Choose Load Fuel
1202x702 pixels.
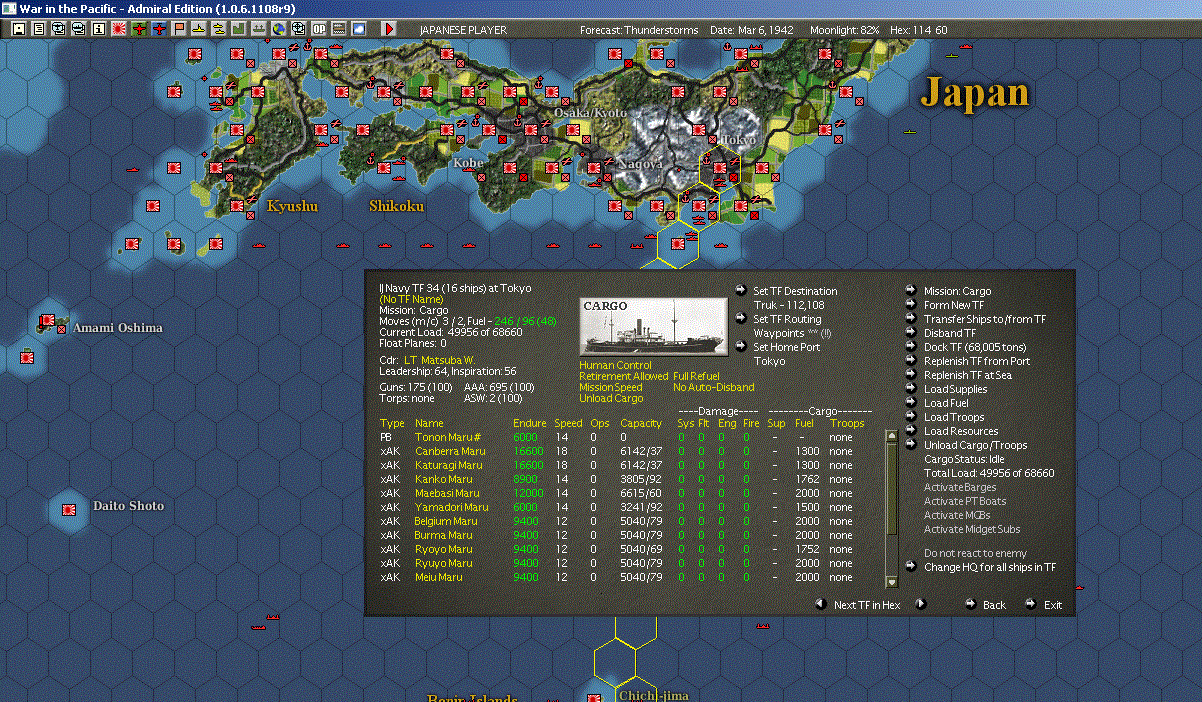point(947,403)
